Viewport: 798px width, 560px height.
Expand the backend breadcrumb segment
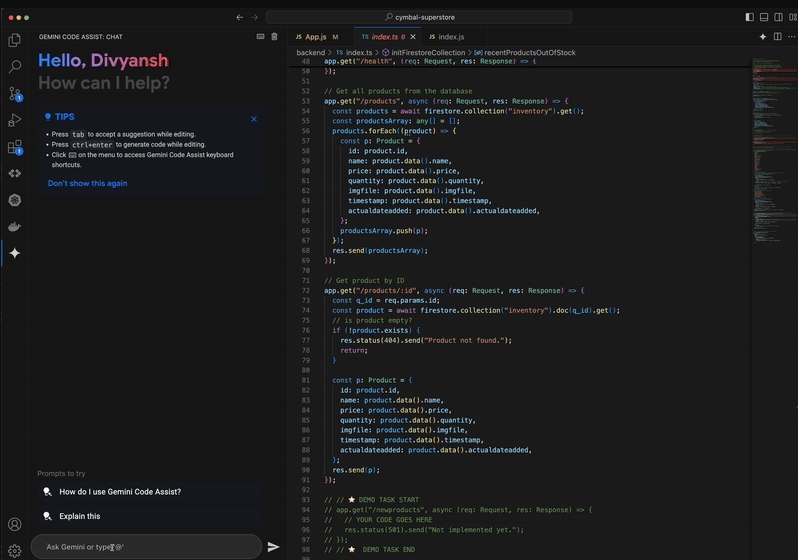[310, 52]
